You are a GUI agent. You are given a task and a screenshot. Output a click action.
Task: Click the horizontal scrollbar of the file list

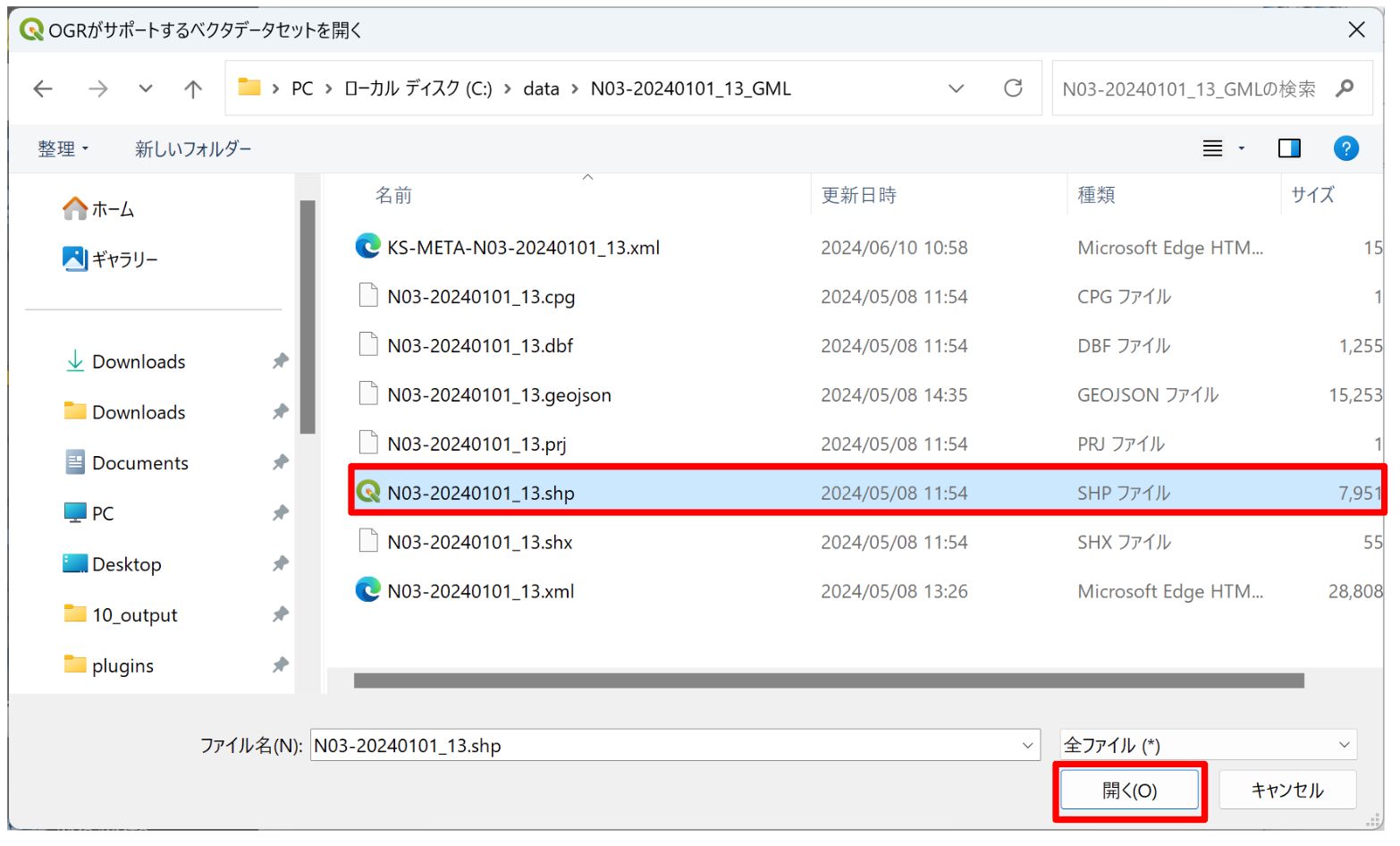tap(829, 681)
